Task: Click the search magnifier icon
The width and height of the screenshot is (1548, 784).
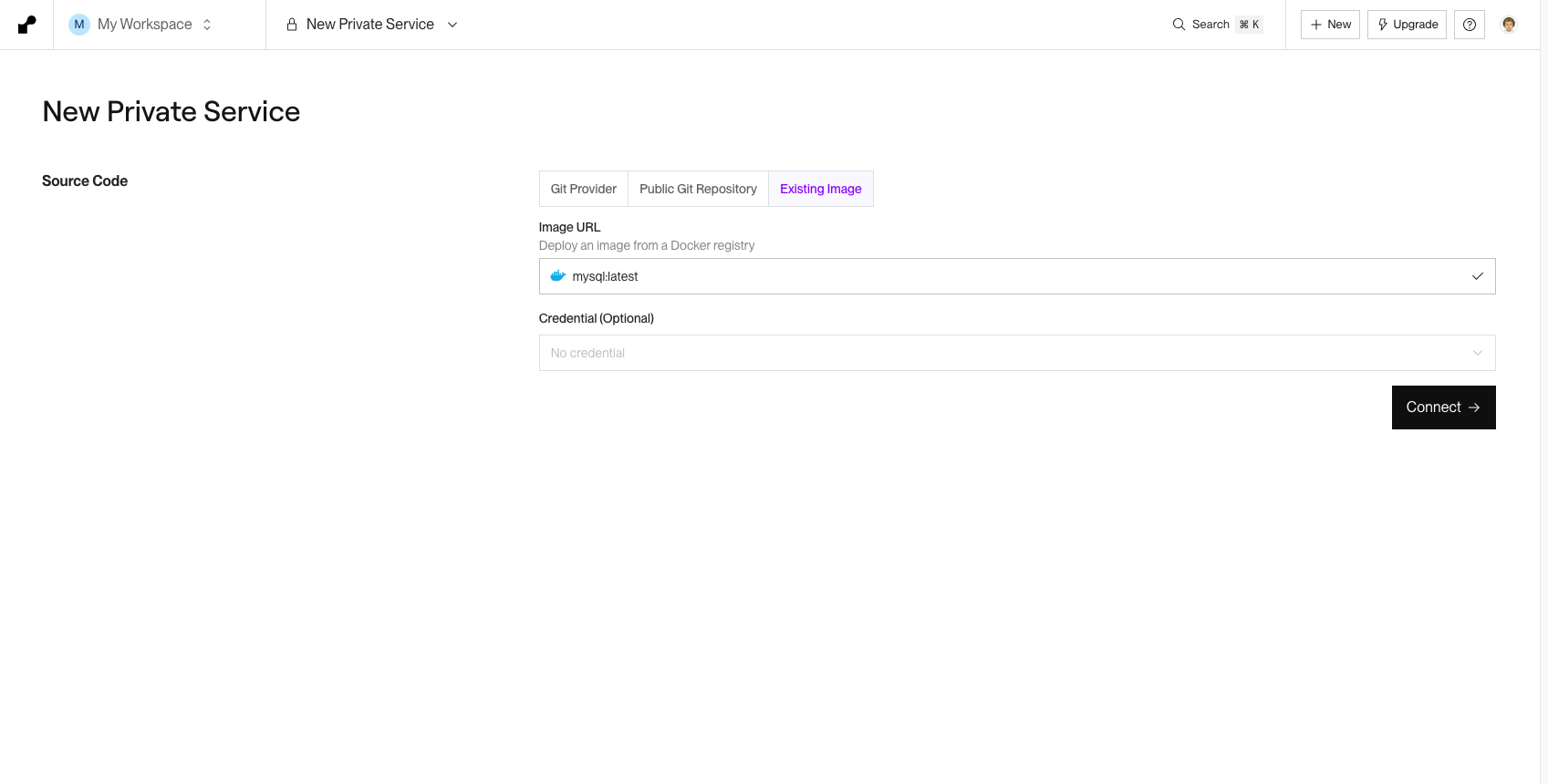Action: pos(1179,25)
